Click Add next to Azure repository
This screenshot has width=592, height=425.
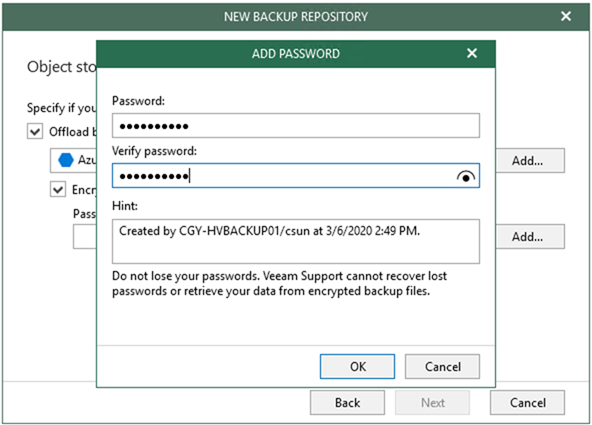530,160
